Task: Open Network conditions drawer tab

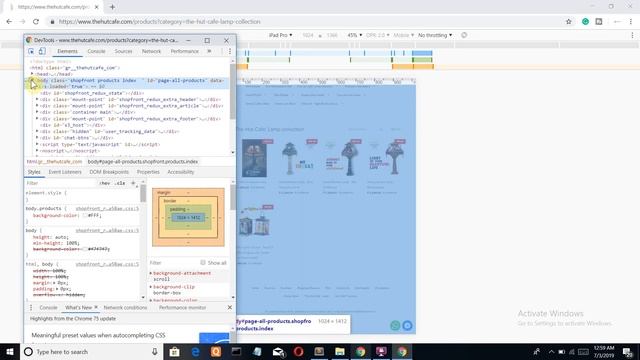Action: coord(125,307)
